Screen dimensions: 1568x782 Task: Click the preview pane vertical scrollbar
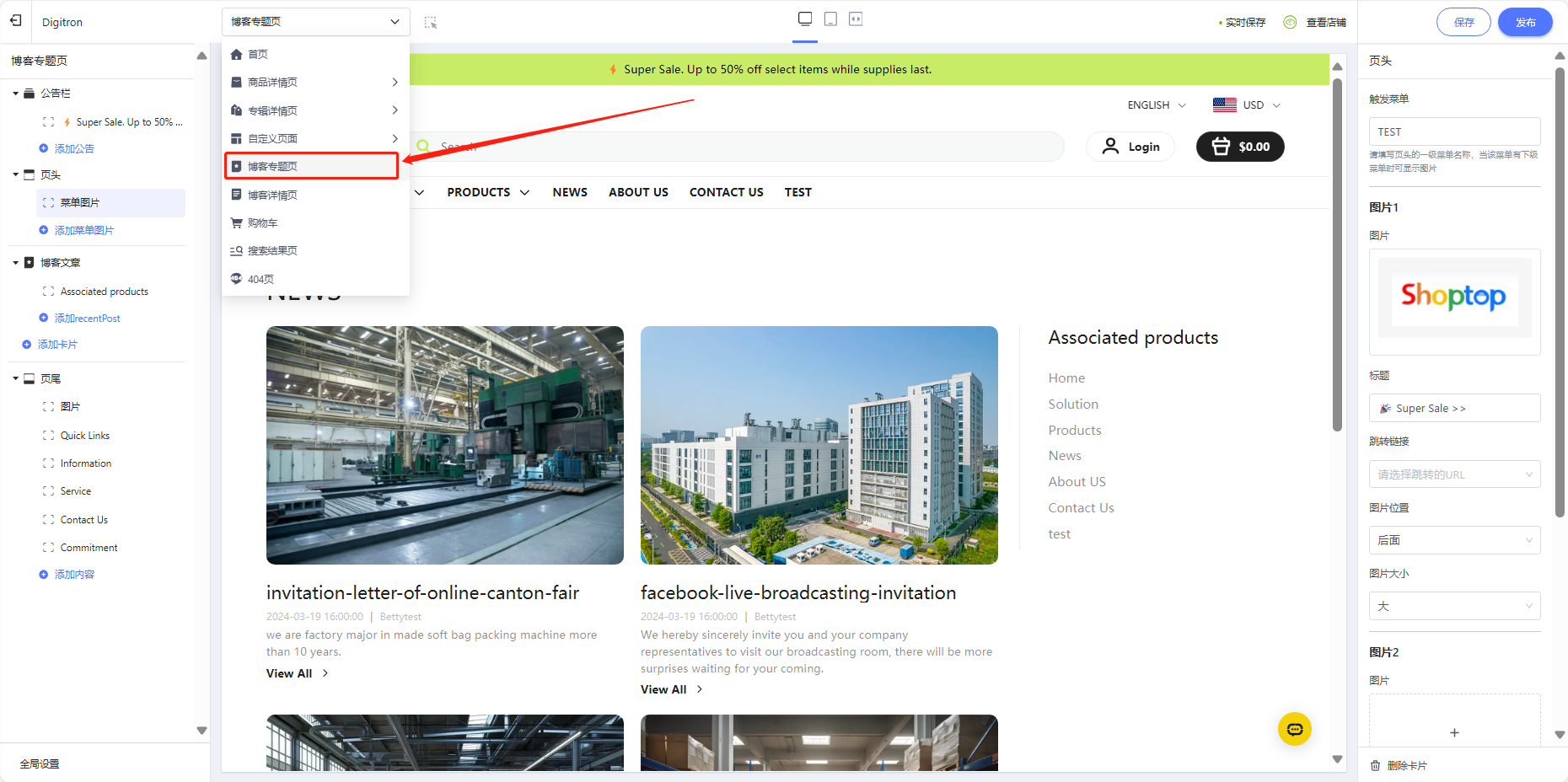click(x=1337, y=253)
